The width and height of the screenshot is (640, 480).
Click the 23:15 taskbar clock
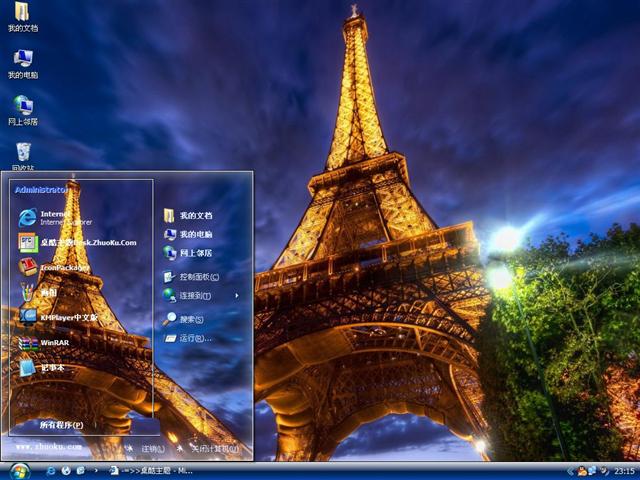pos(624,471)
